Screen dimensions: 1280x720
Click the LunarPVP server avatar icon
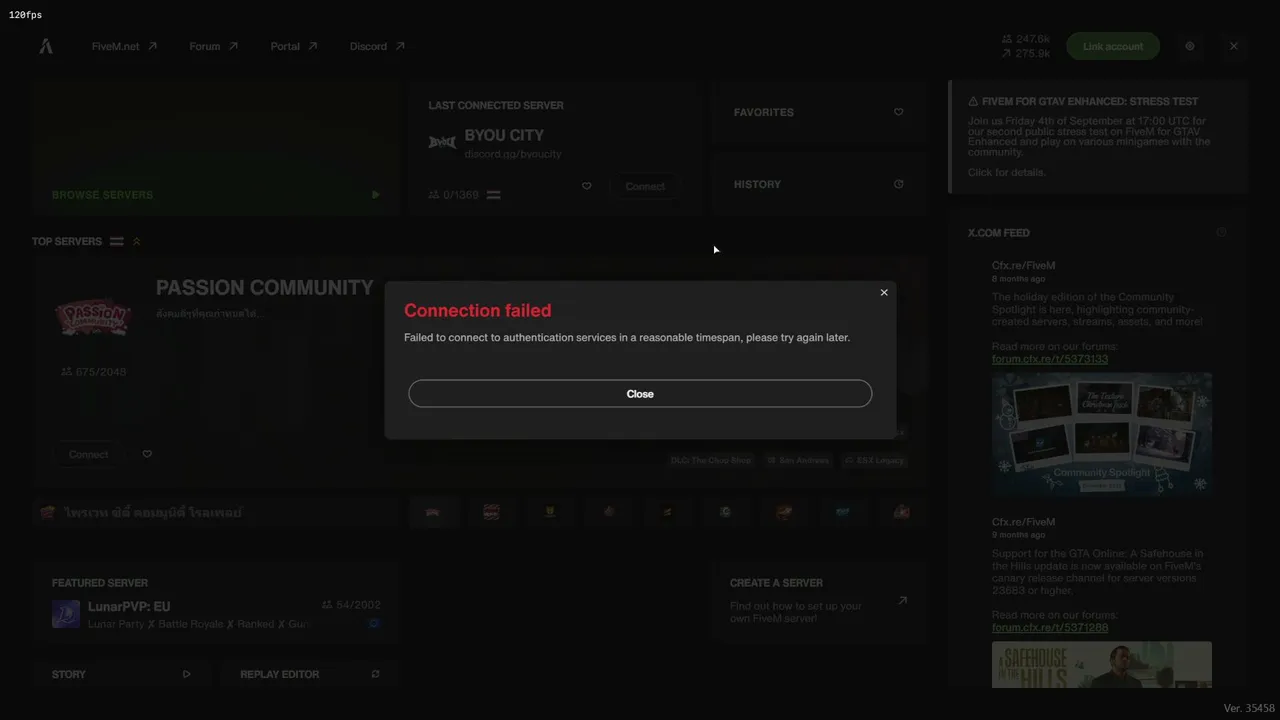coord(66,614)
